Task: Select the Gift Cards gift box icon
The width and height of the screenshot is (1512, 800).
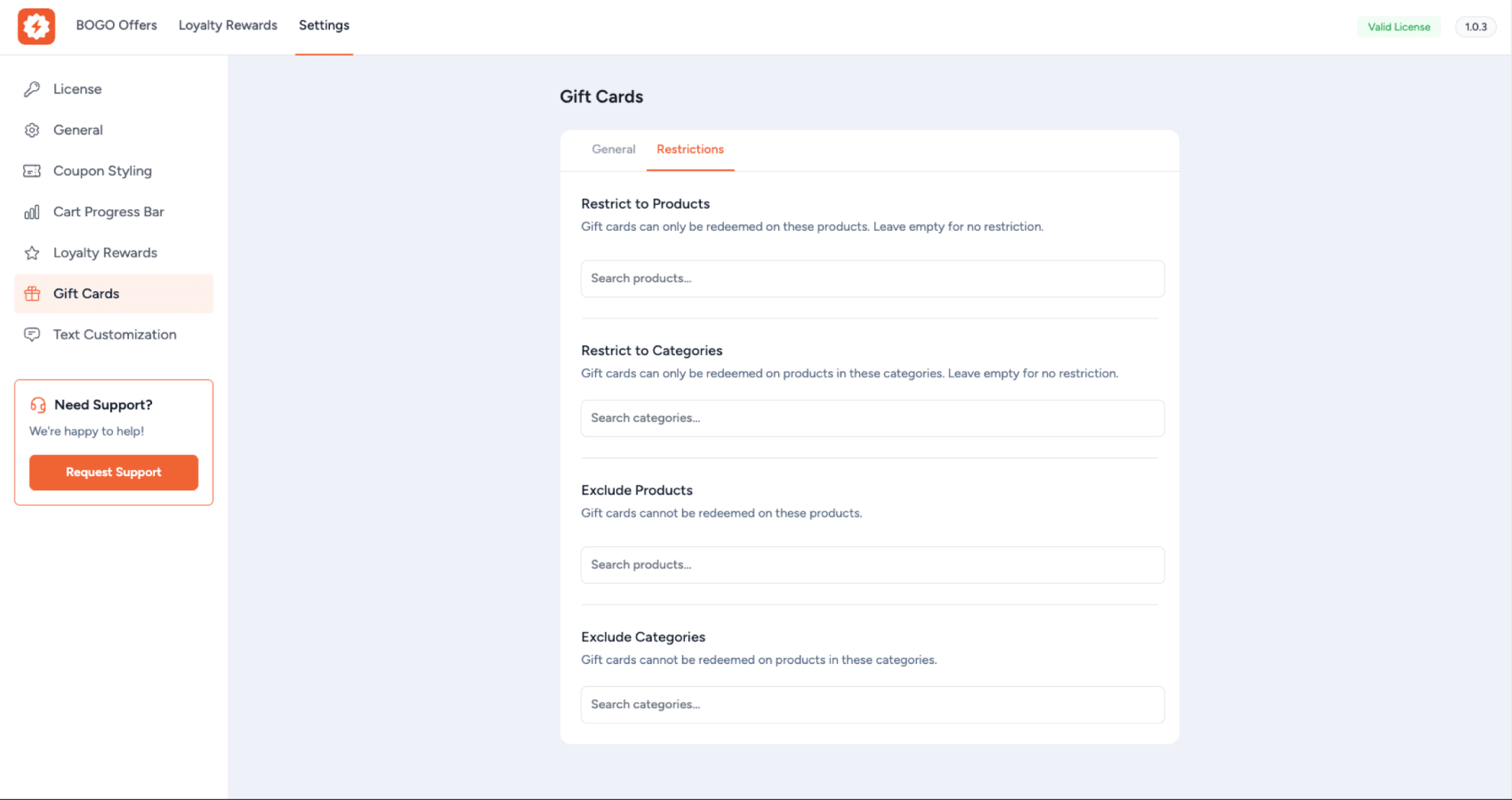Action: pyautogui.click(x=31, y=293)
